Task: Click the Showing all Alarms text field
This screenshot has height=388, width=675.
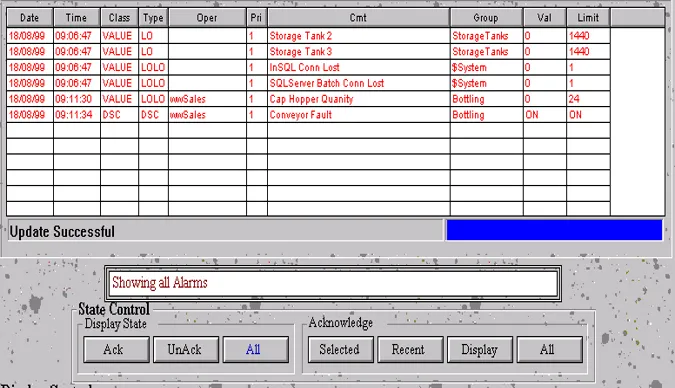Action: (333, 283)
